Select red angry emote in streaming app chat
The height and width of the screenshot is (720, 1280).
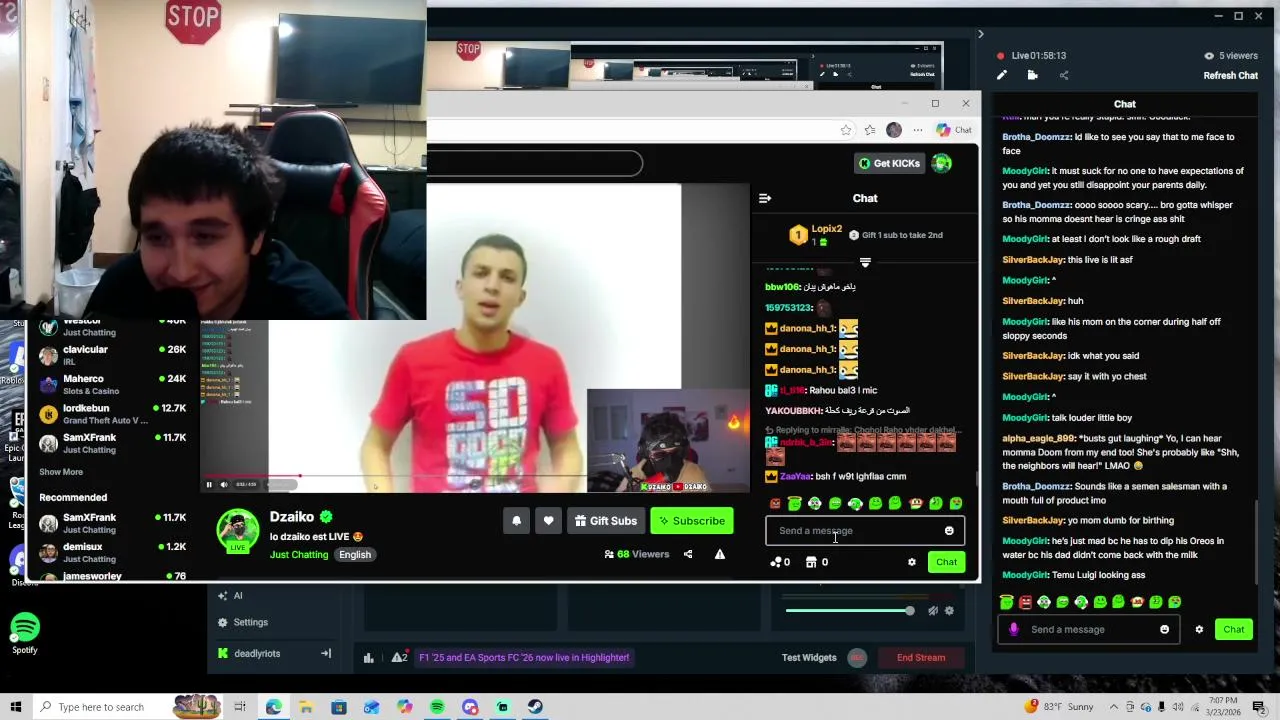pyautogui.click(x=1025, y=602)
